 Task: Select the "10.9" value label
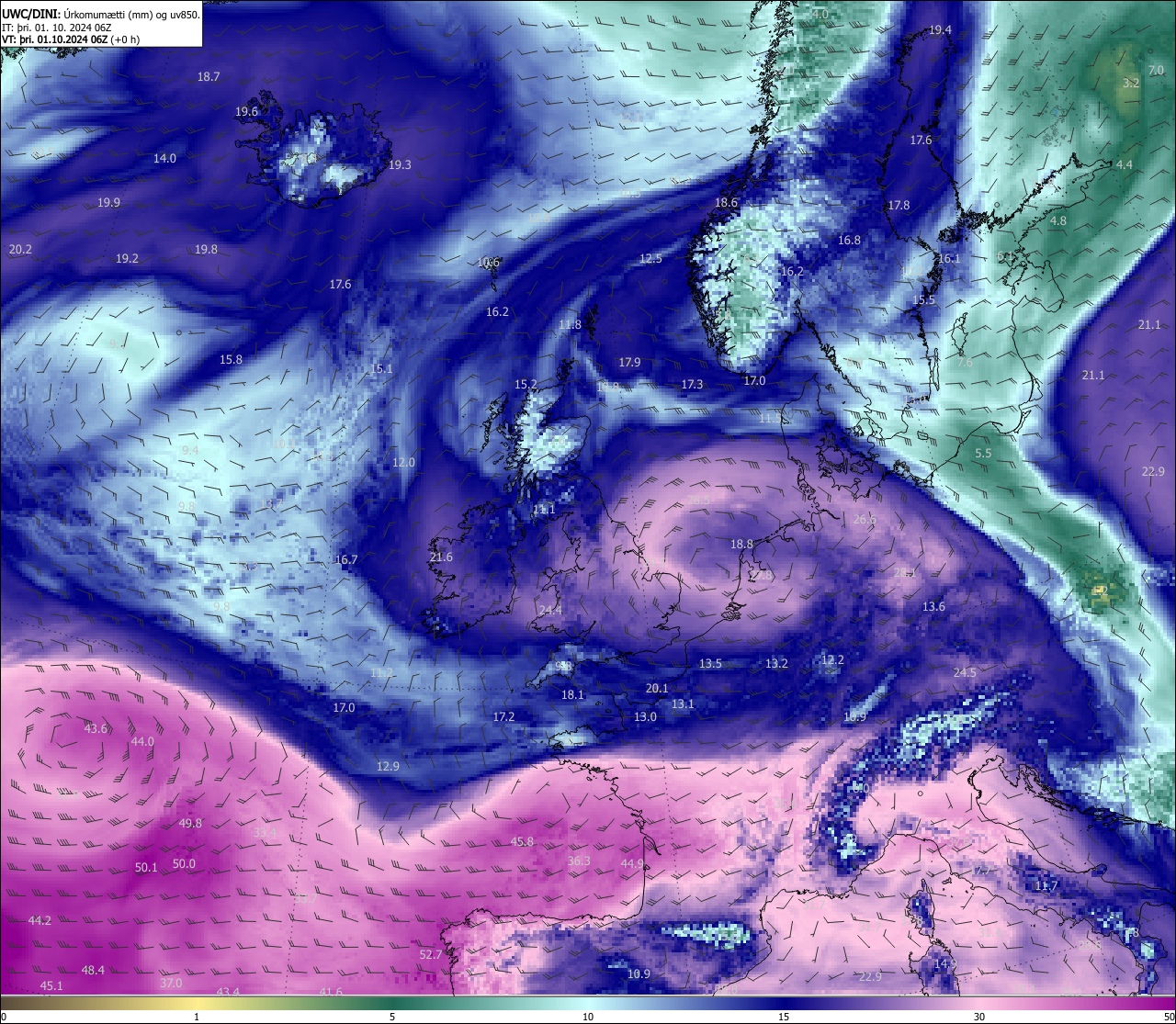(639, 974)
